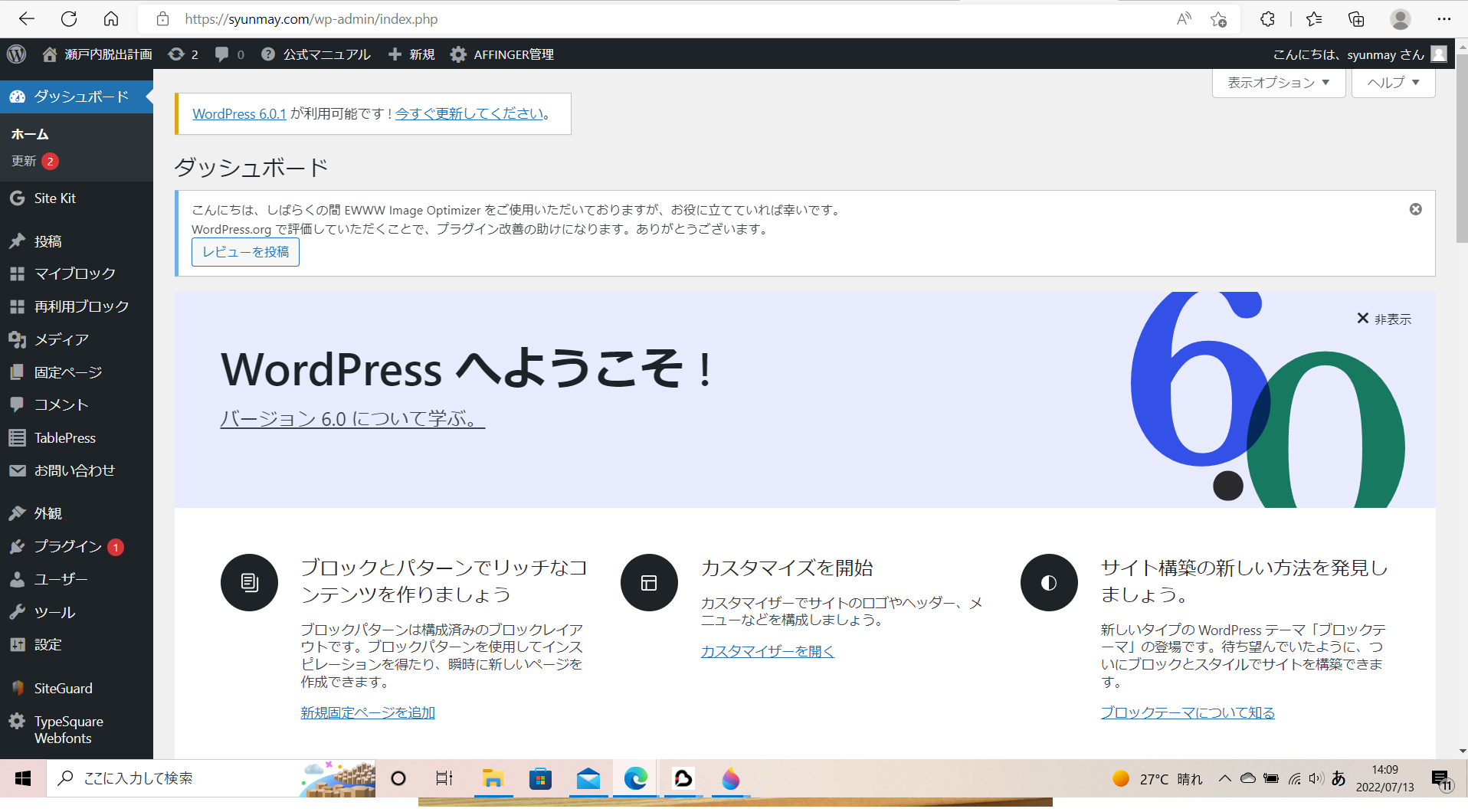Open Mail app from taskbar

588,778
